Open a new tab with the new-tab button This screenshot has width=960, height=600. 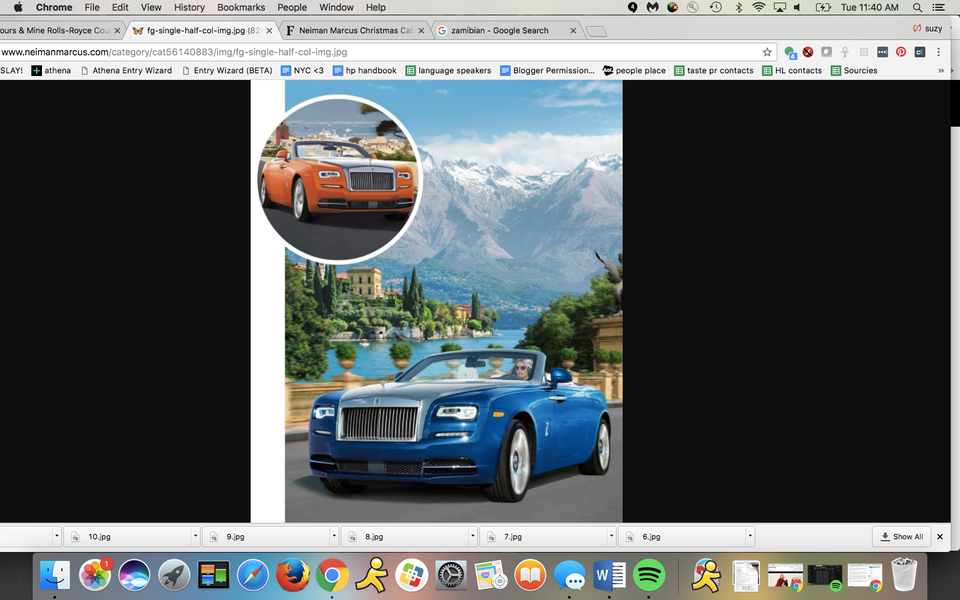click(x=596, y=31)
